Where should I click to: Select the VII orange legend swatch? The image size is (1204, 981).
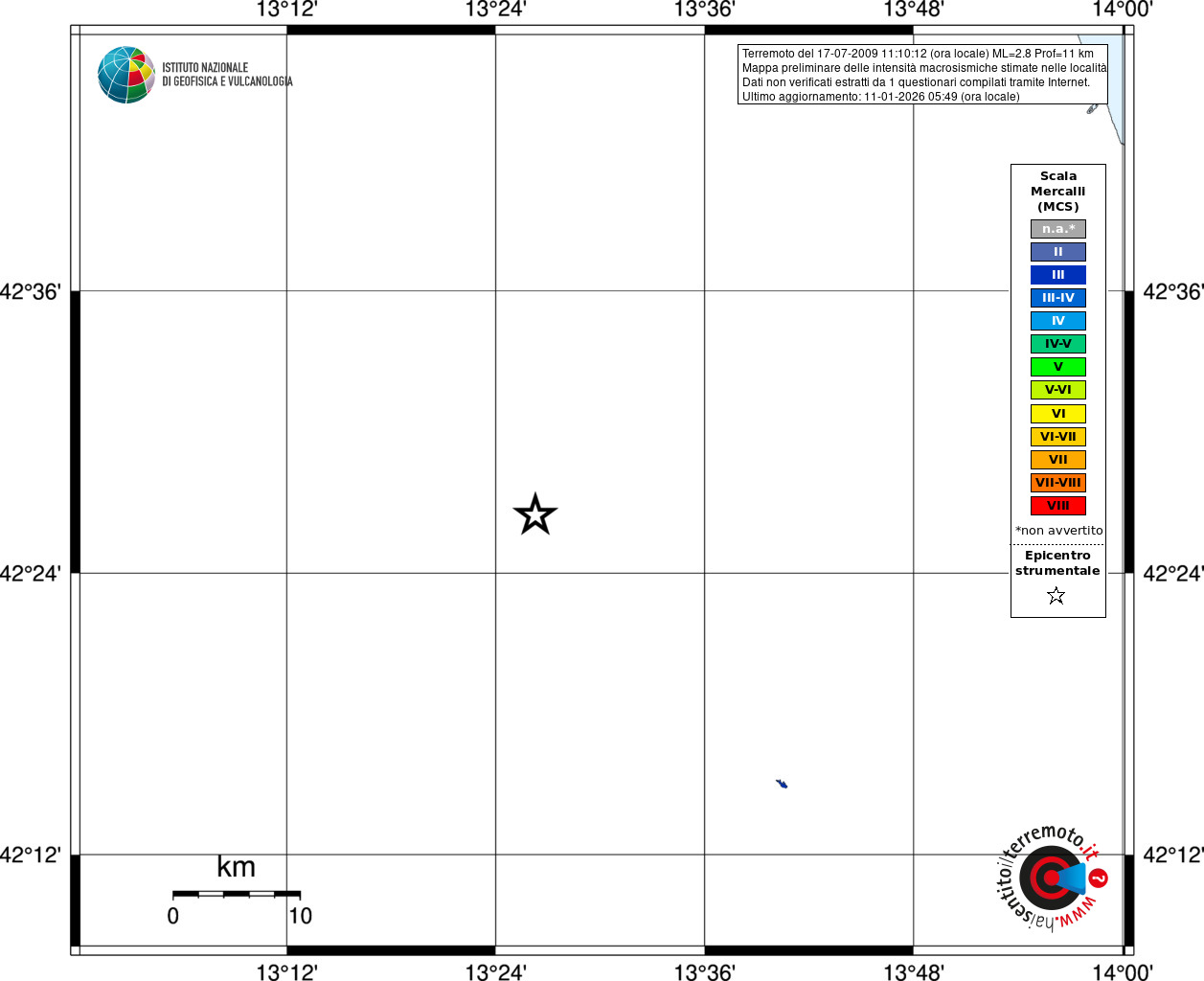pyautogui.click(x=1058, y=460)
